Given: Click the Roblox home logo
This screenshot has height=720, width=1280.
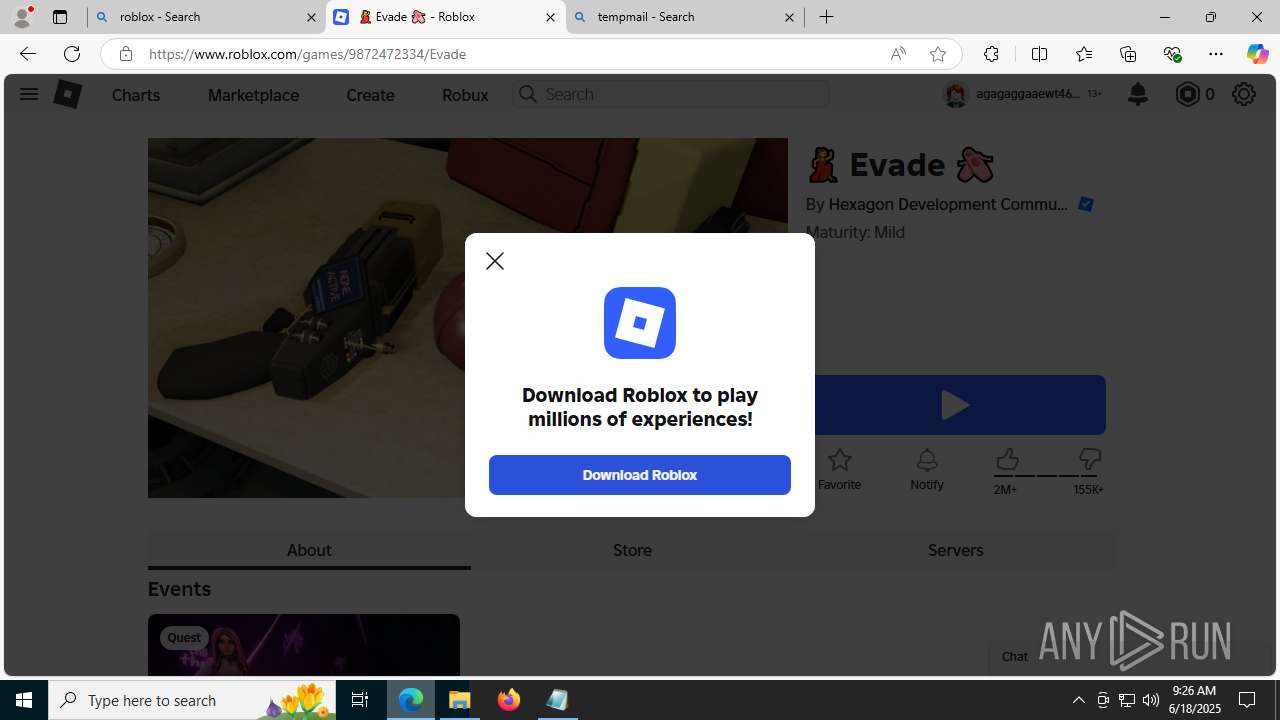Looking at the screenshot, I should click(67, 94).
